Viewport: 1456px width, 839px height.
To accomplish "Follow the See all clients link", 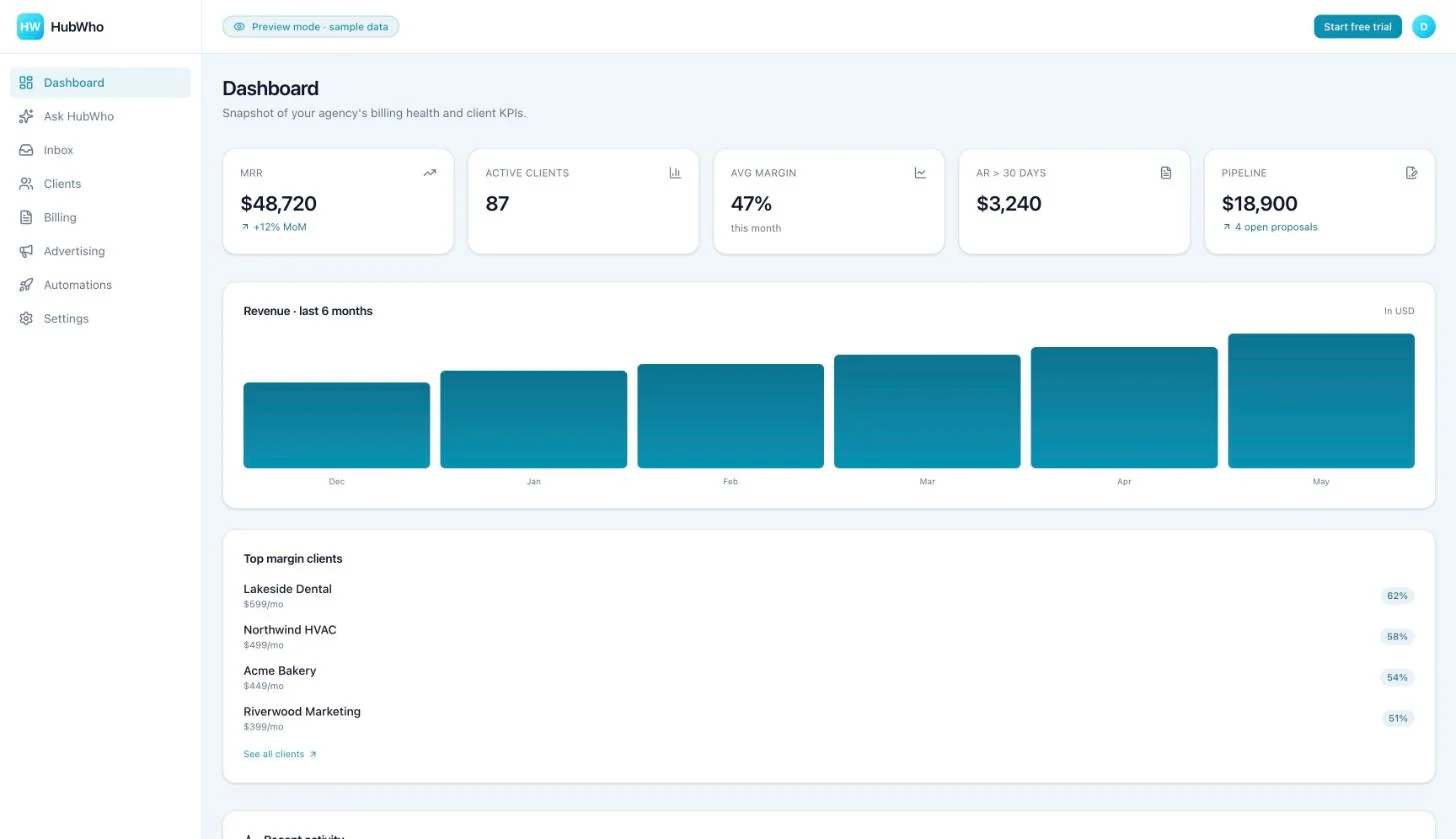I will 280,754.
